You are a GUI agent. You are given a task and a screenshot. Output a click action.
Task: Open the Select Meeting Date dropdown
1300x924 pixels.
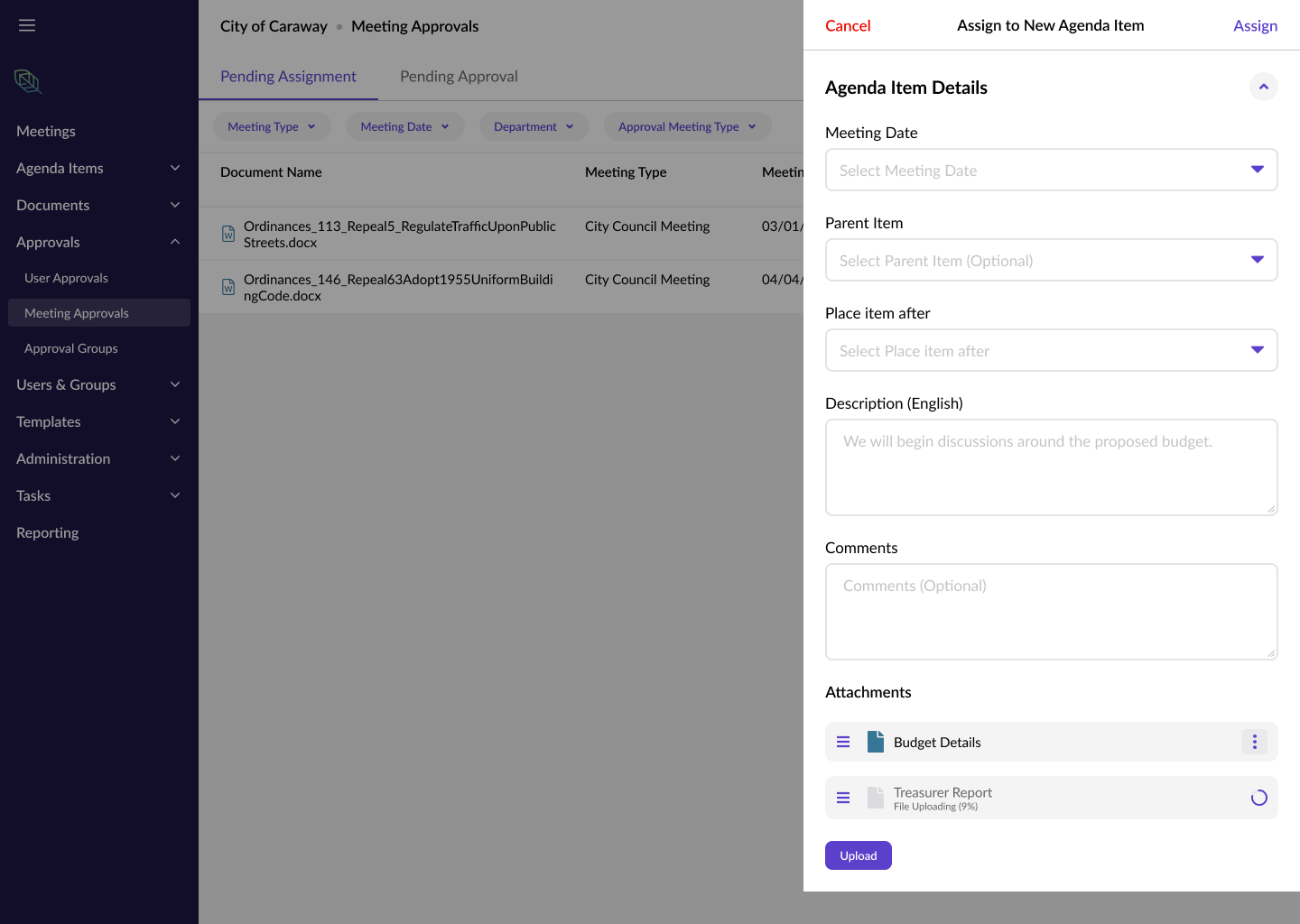point(1052,170)
